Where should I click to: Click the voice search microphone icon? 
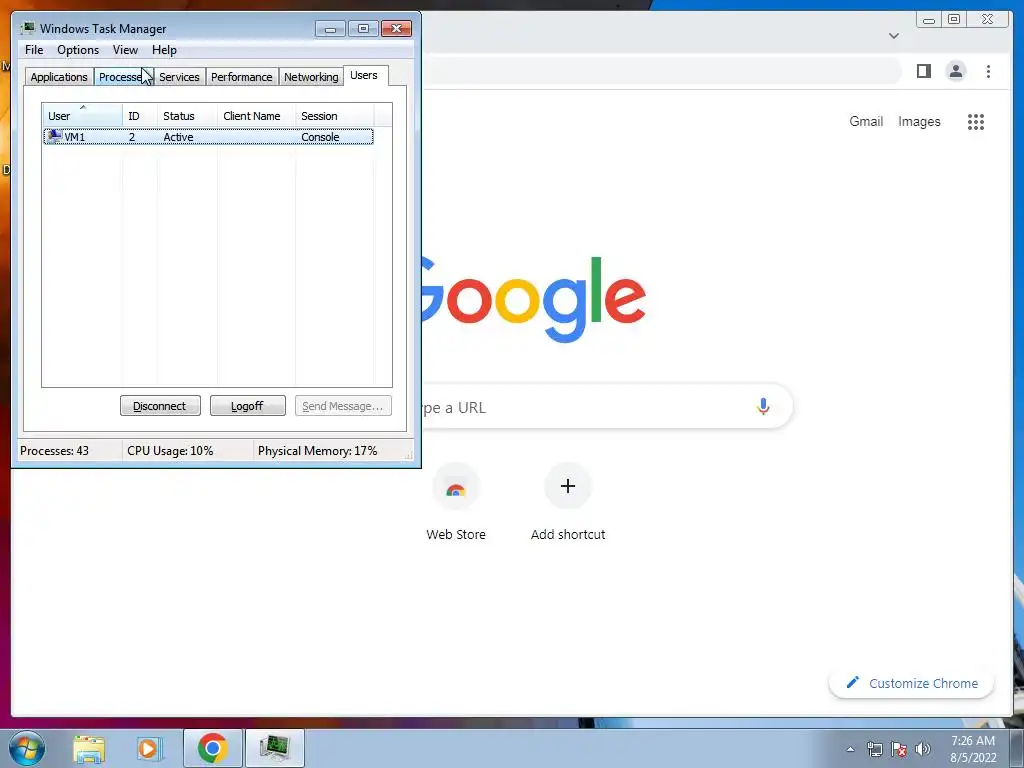tap(763, 407)
